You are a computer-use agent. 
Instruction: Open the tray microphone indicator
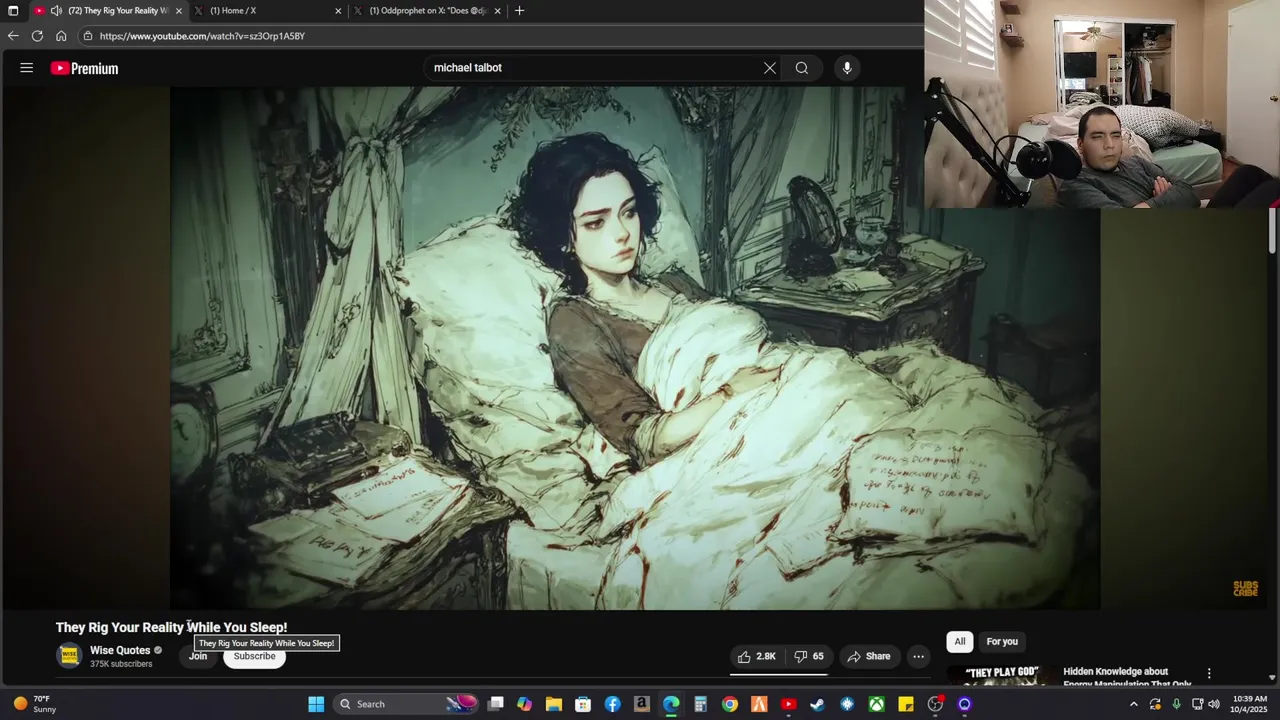(x=1176, y=704)
